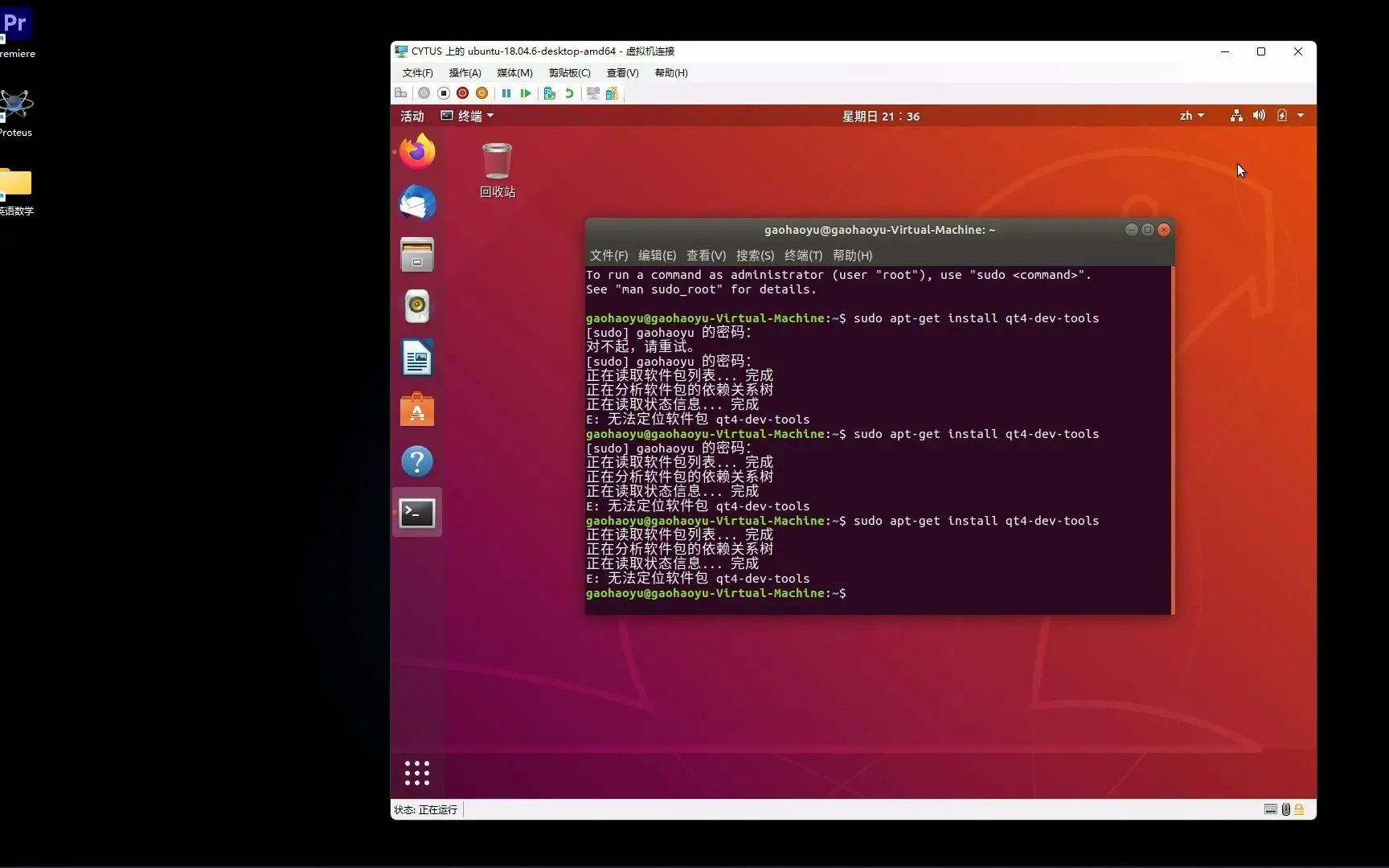Open the Show Applications grid button
Screen dimensions: 1389x868
pyautogui.click(x=416, y=772)
